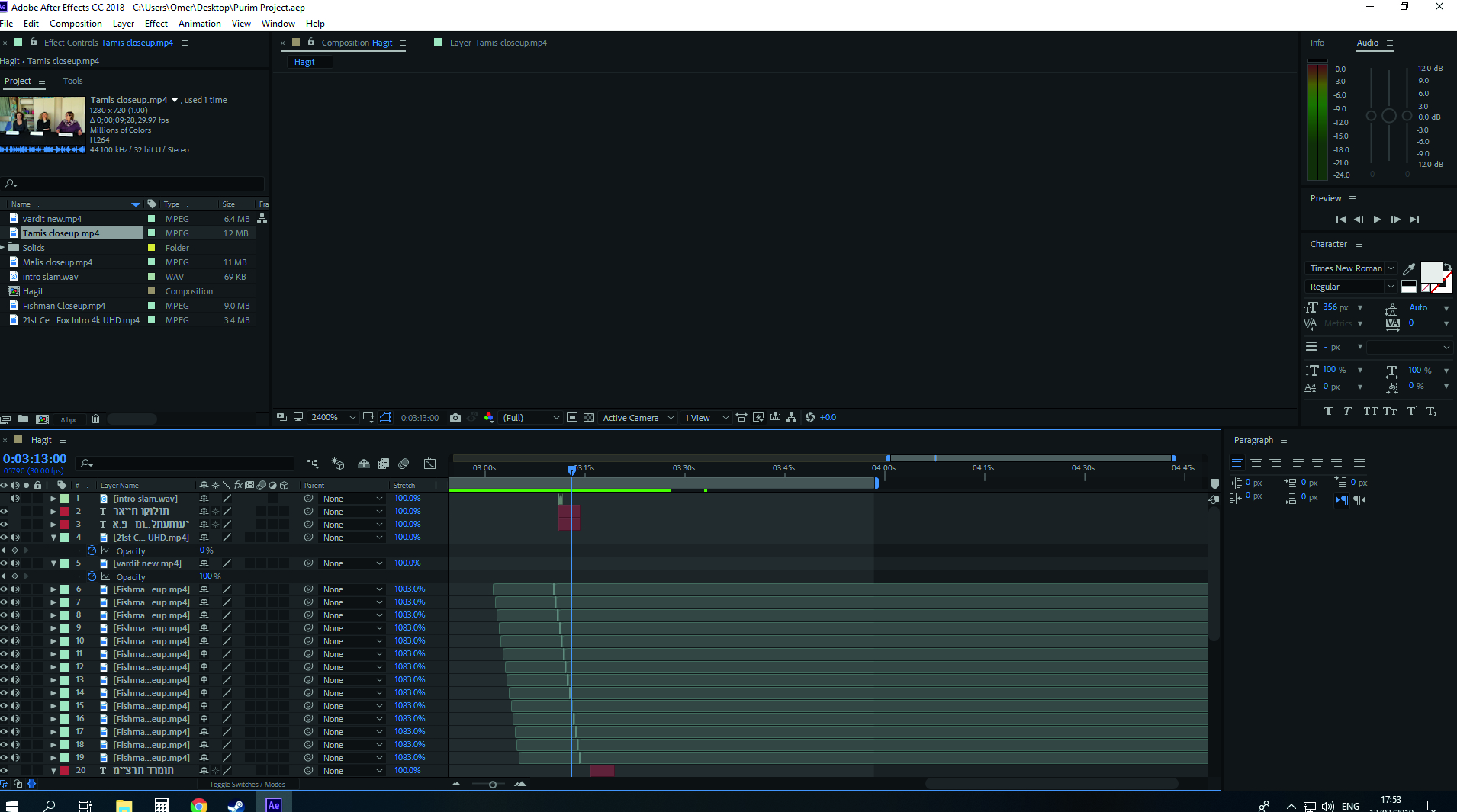
Task: Hide layer 2 text layer video
Action: pyautogui.click(x=4, y=512)
